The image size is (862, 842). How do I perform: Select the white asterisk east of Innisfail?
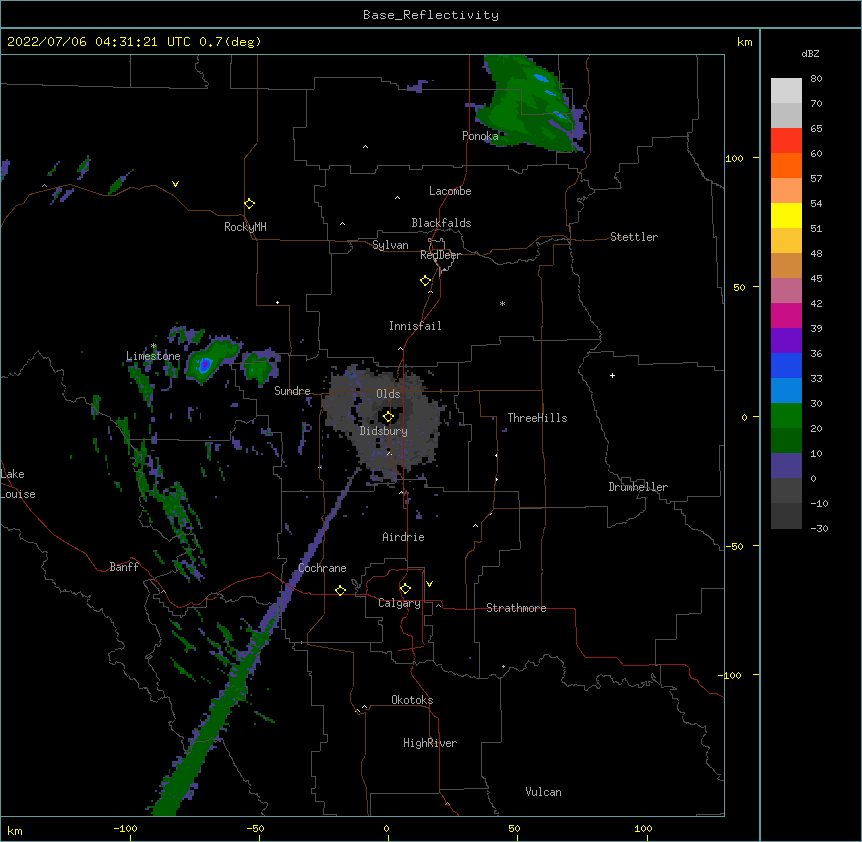point(502,303)
